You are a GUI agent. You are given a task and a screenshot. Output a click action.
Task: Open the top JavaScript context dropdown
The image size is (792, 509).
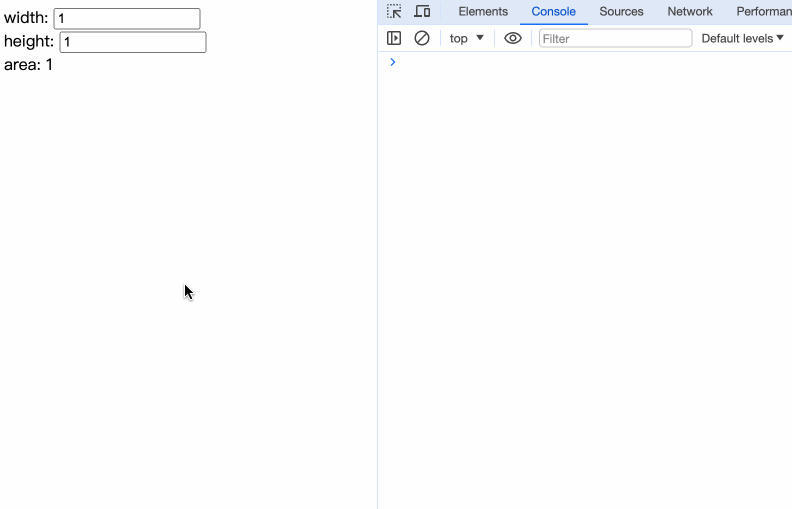click(x=466, y=38)
